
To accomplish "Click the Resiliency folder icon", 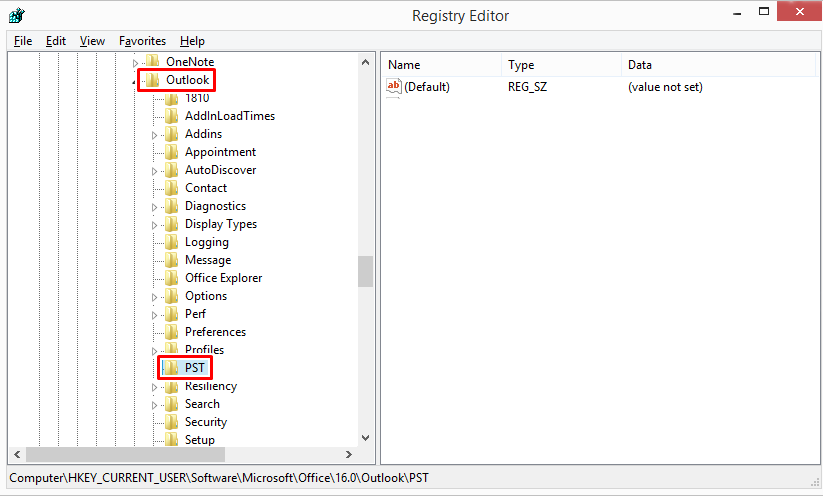I will (x=172, y=386).
